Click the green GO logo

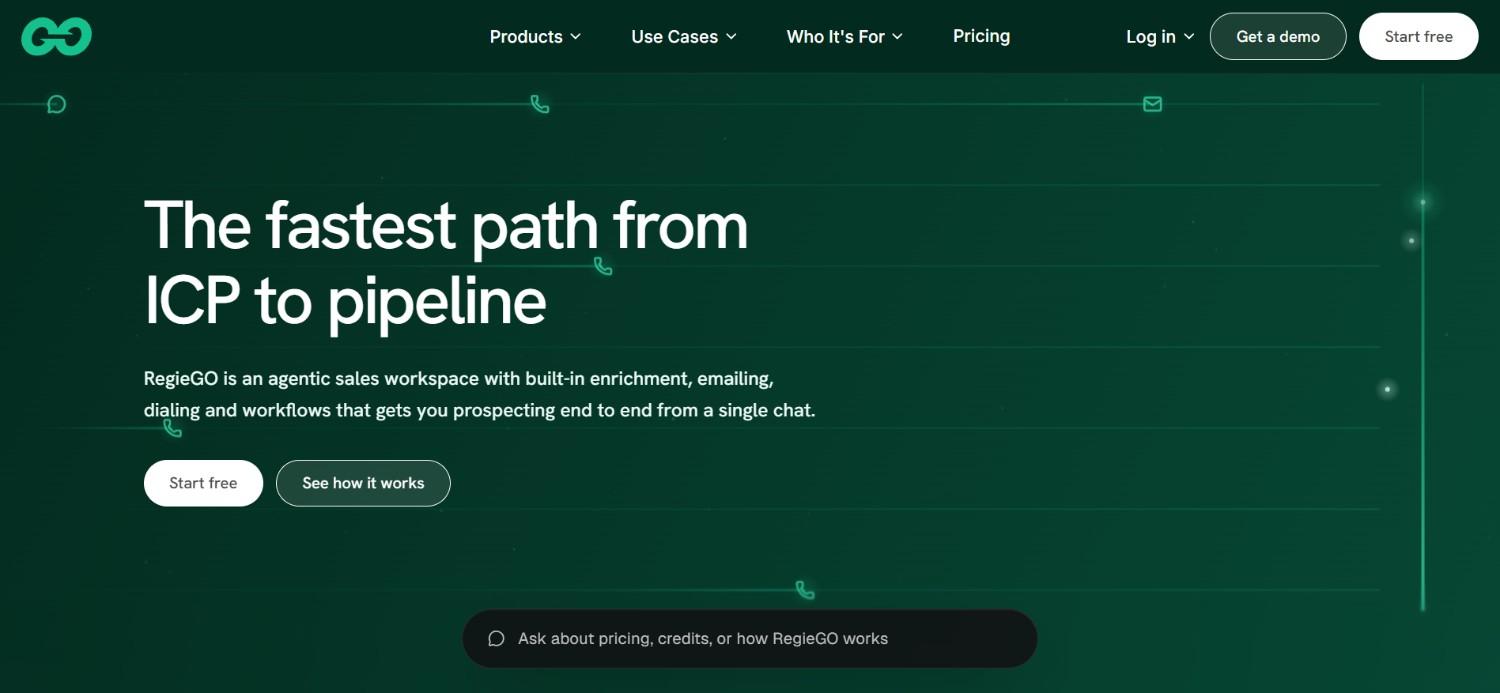(x=57, y=37)
